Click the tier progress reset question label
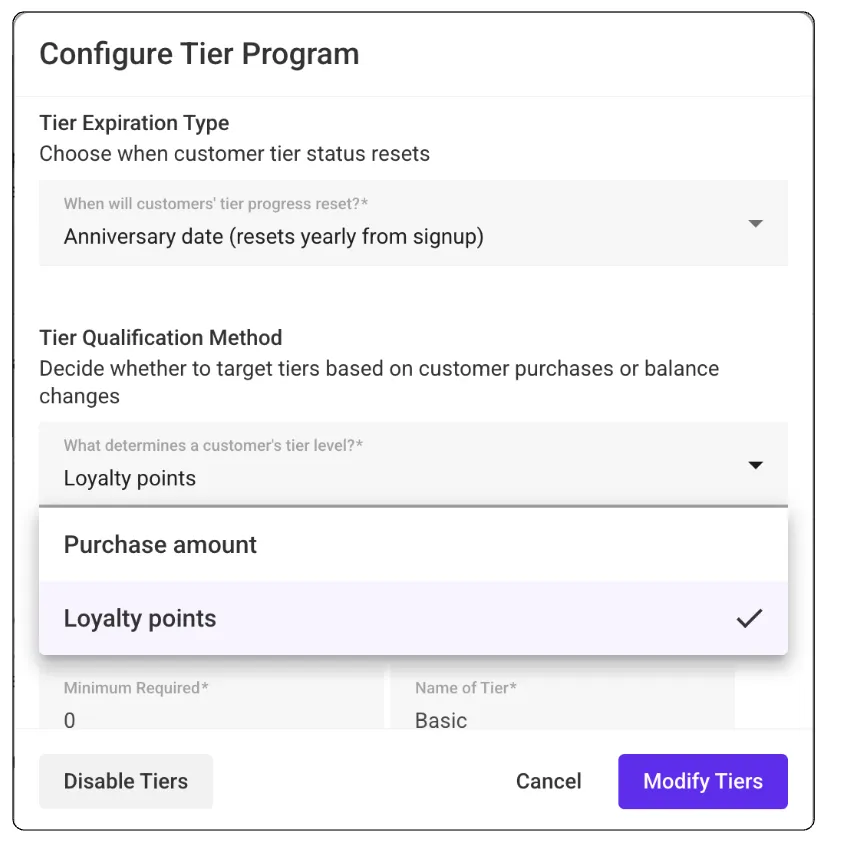The height and width of the screenshot is (850, 850). pyautogui.click(x=215, y=203)
